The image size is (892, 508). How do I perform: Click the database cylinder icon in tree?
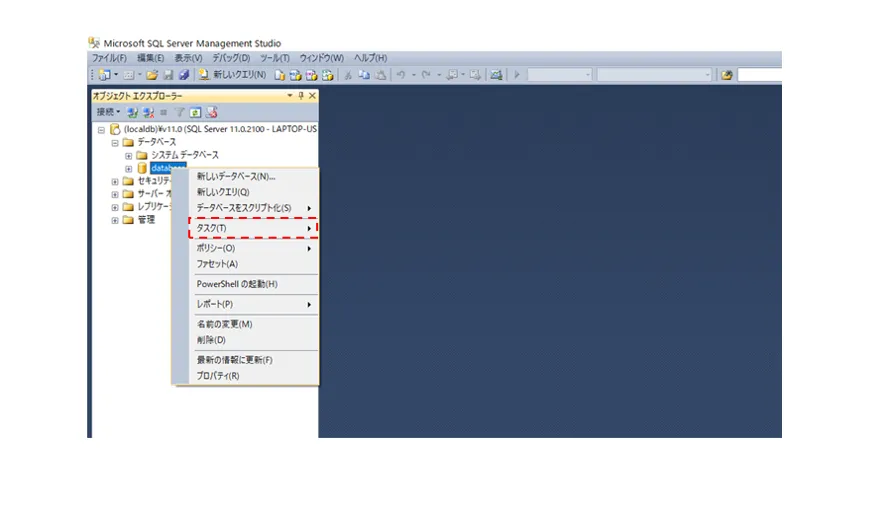point(142,168)
